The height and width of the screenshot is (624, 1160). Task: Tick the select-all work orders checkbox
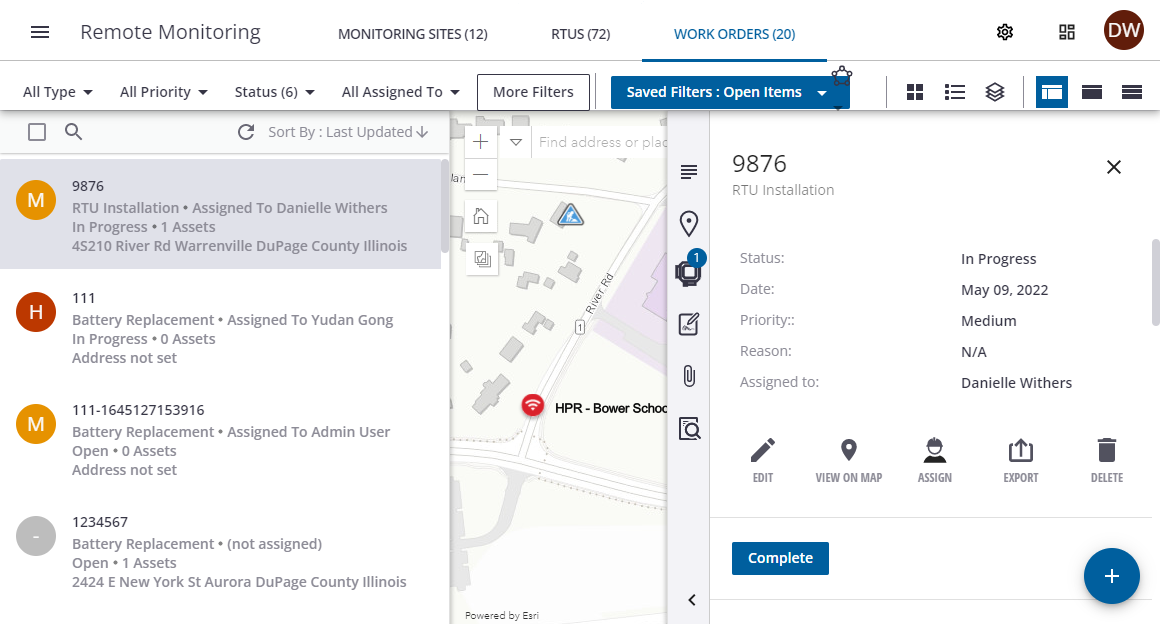[x=37, y=132]
